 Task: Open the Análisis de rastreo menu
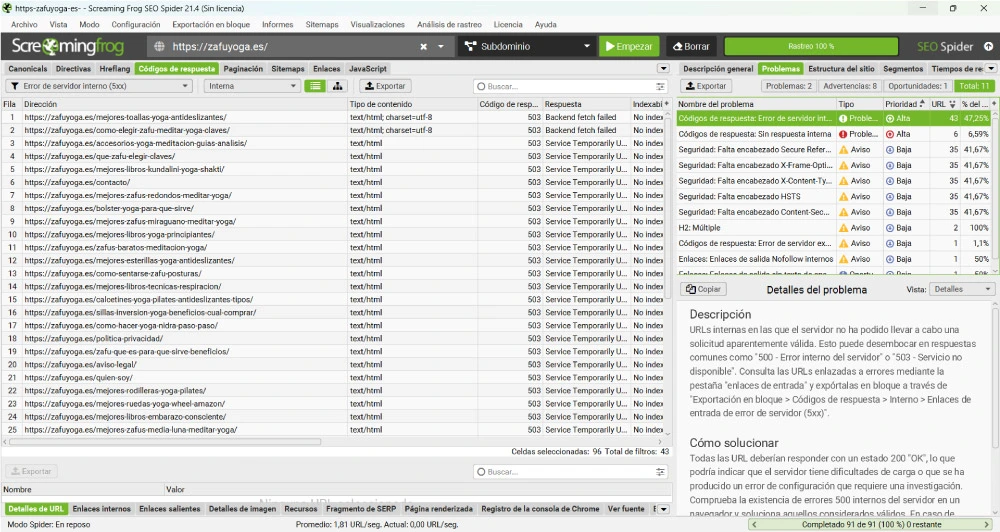pos(449,24)
